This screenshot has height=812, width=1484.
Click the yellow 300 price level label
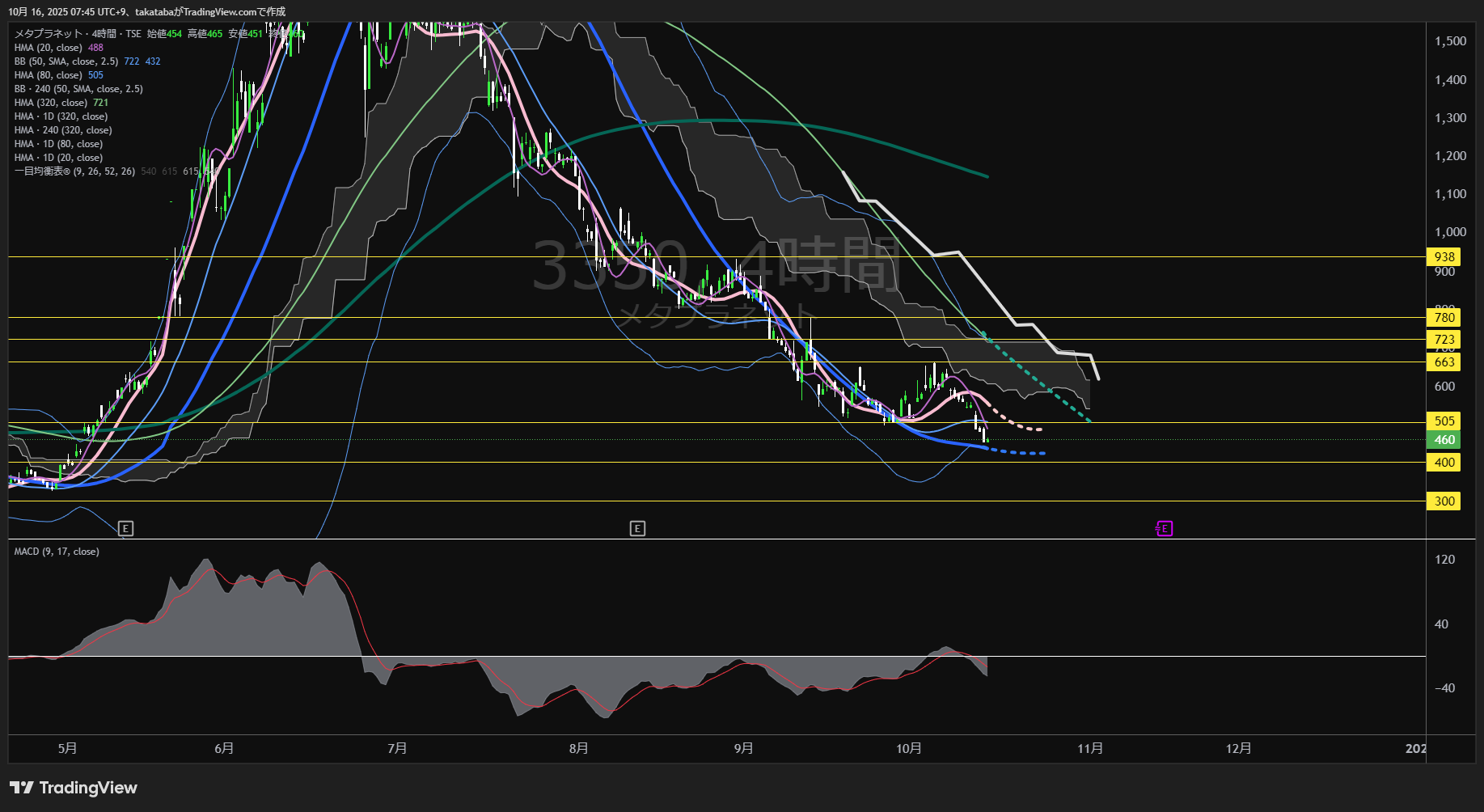[1444, 501]
